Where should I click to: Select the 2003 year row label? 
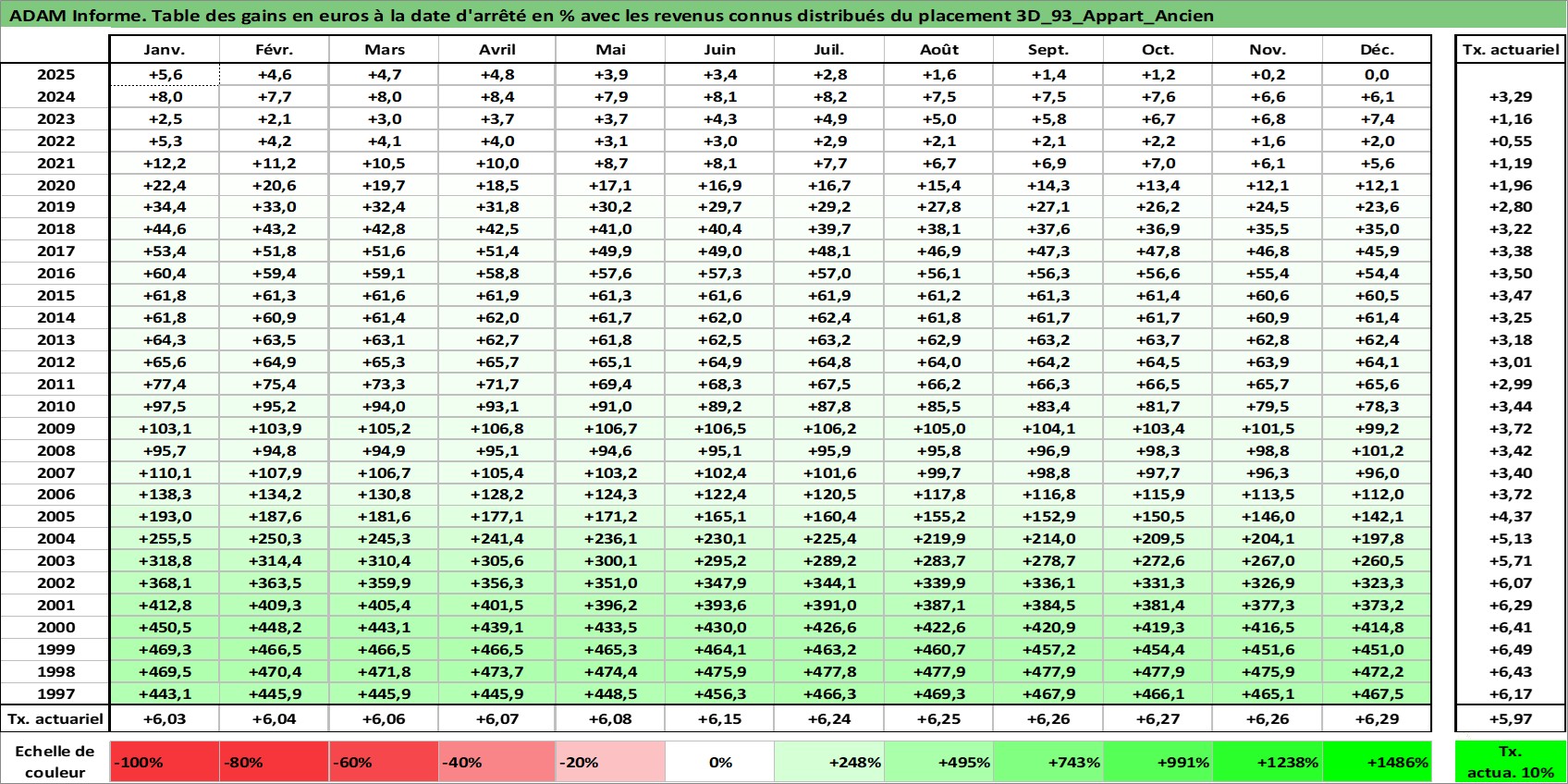tap(55, 560)
